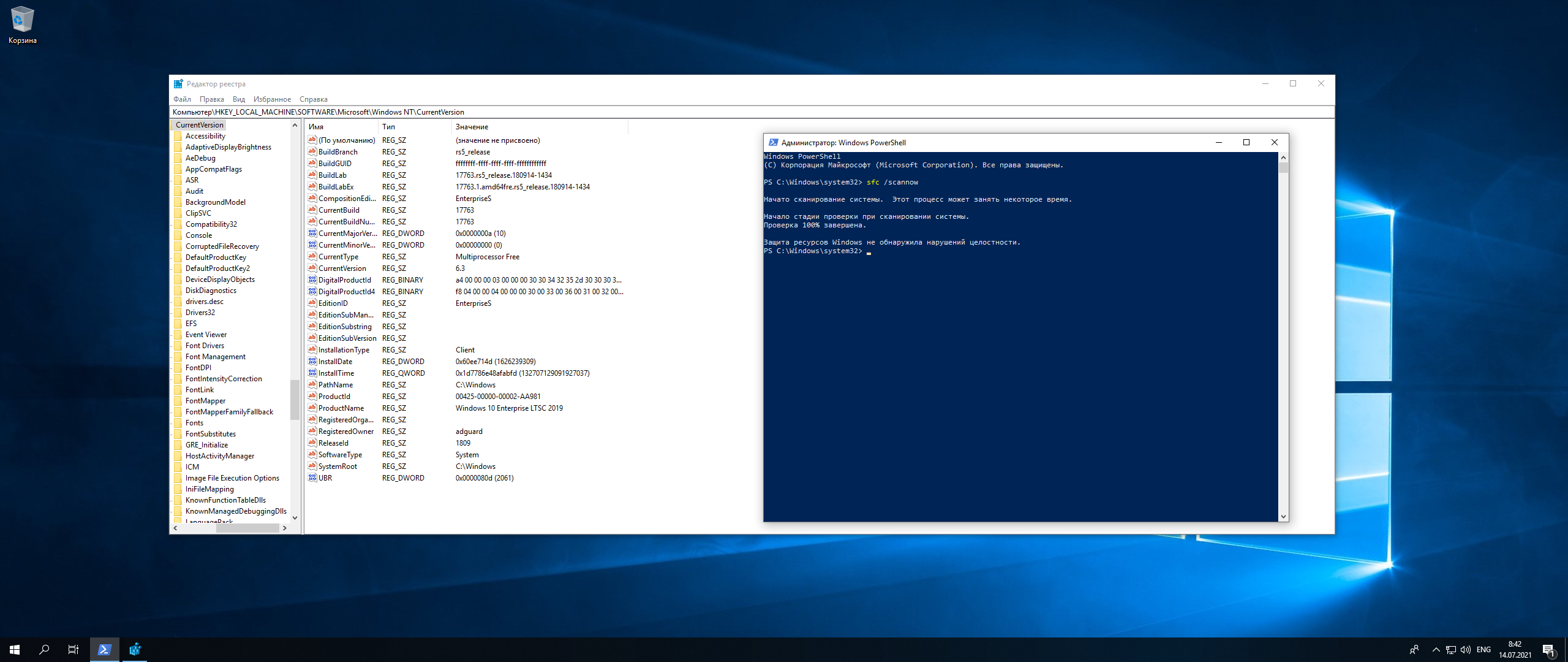Select the DigitalProductId binary value icon
The width and height of the screenshot is (1568, 662).
pyautogui.click(x=312, y=280)
